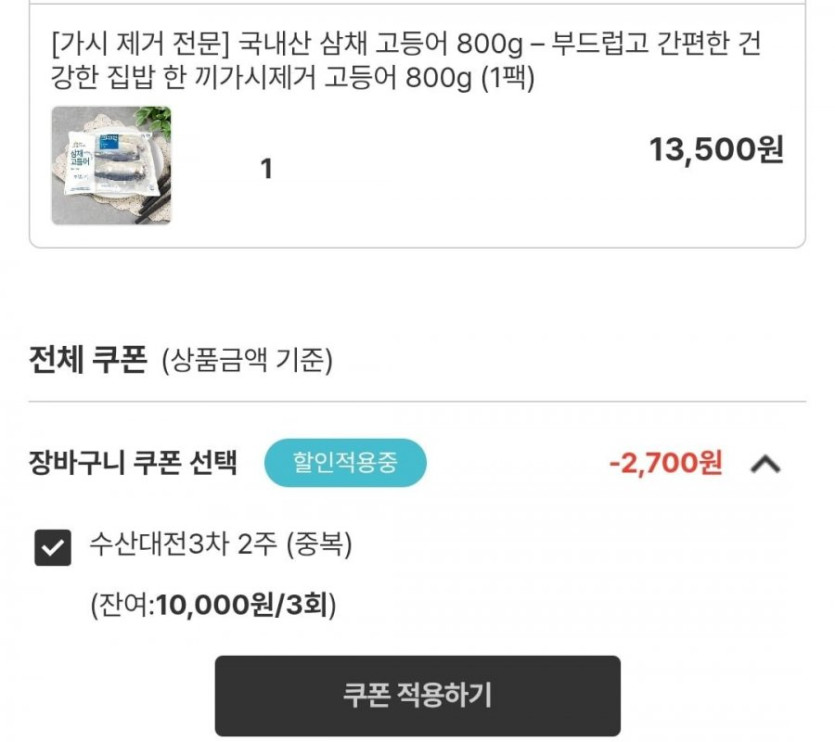Collapse the coupon list with the up chevron
The image size is (835, 742).
coord(765,463)
